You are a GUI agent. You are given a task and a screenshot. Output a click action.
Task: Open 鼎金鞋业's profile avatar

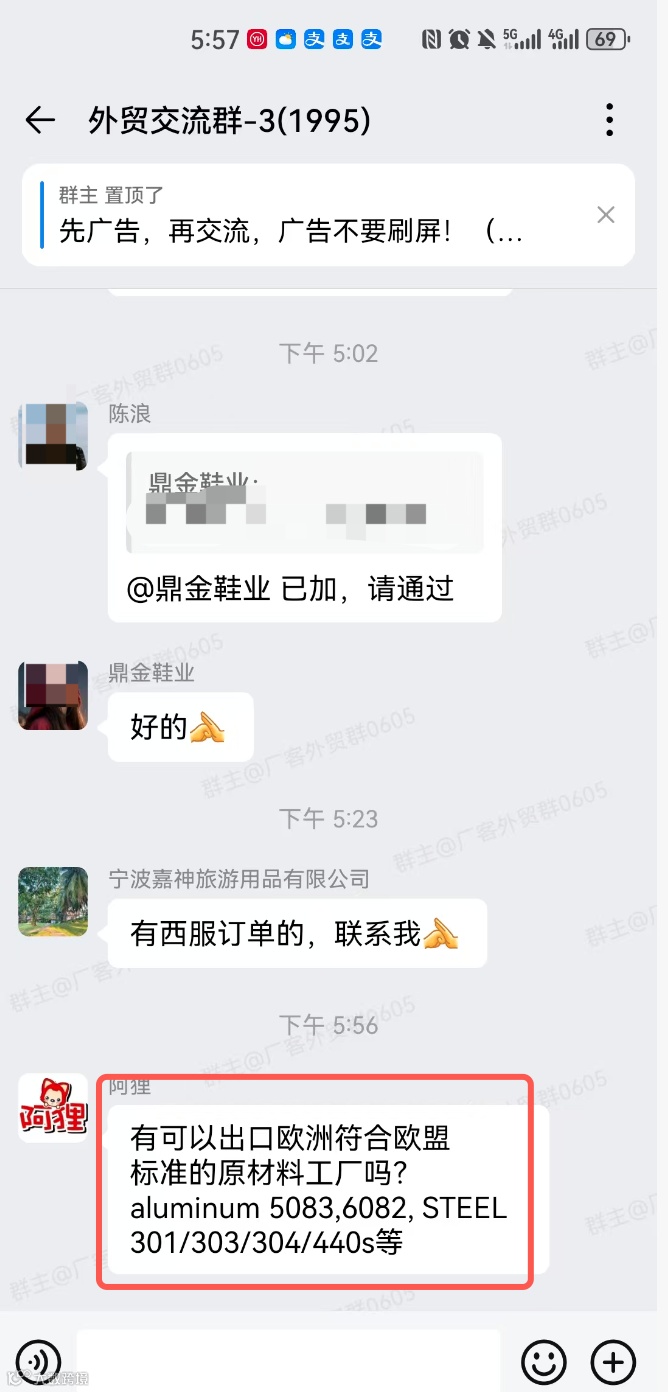pos(53,695)
